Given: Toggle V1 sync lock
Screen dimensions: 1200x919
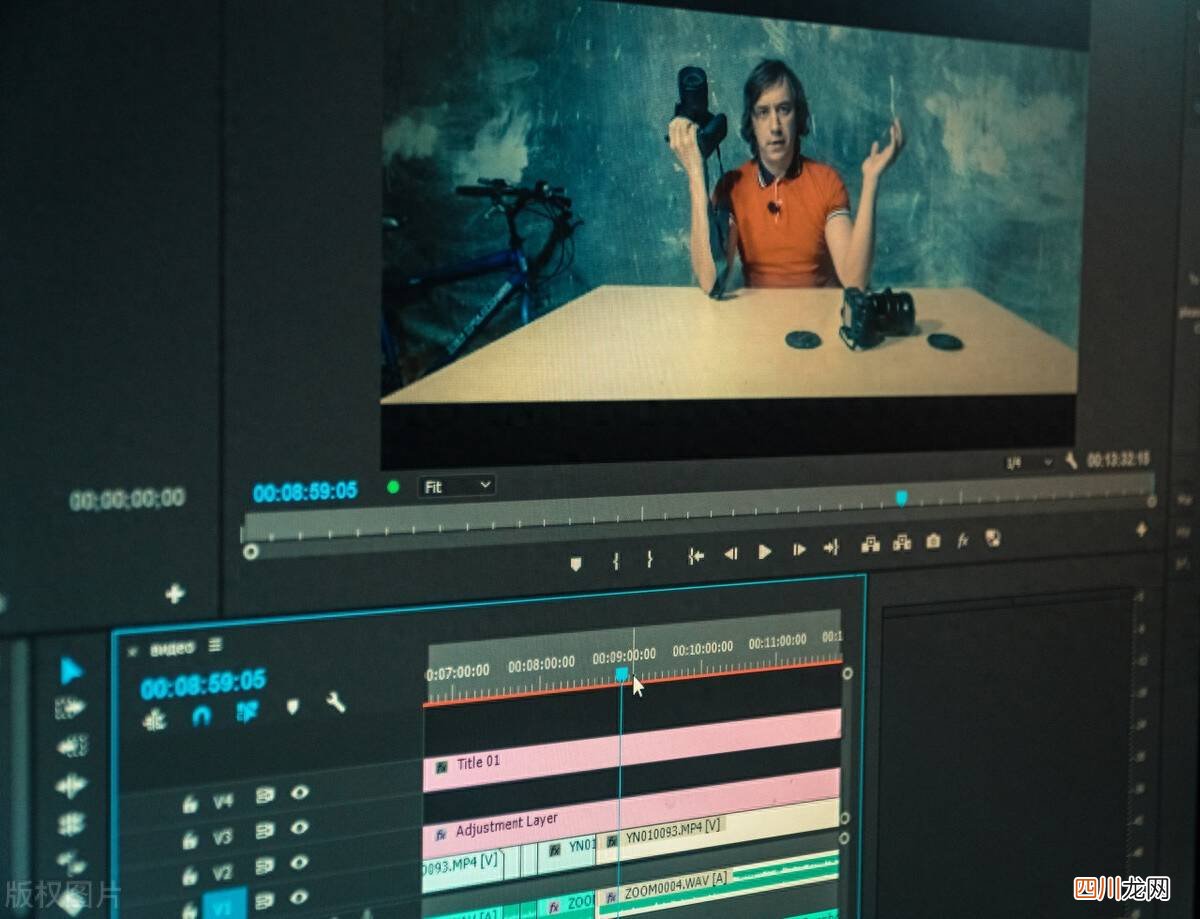Looking at the screenshot, I should (x=264, y=900).
